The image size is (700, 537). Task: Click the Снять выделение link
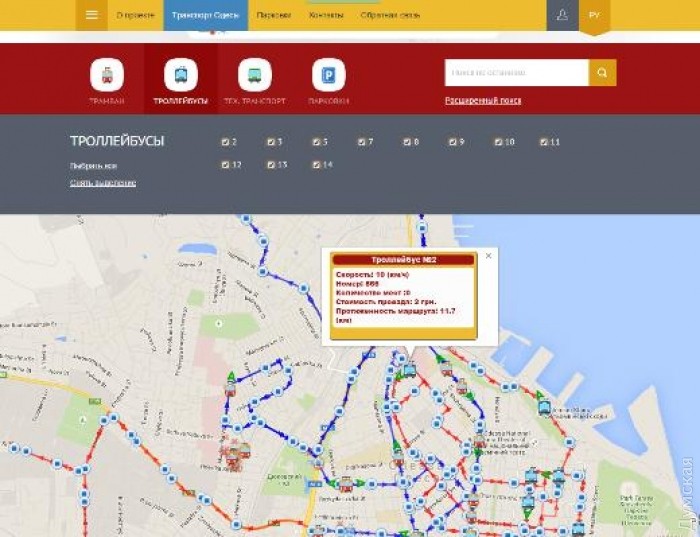pos(103,183)
